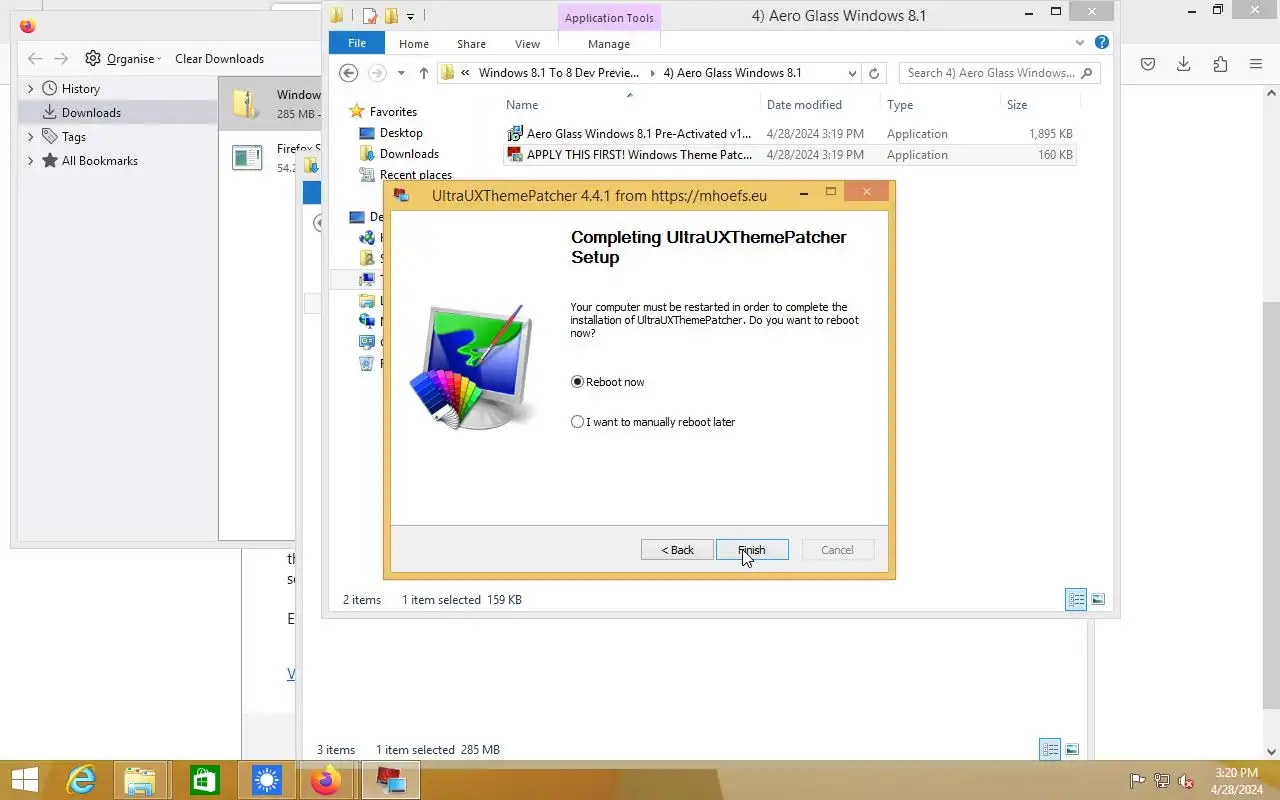The width and height of the screenshot is (1280, 800).
Task: Switch front Explorer to large icons view
Action: pos(1098,600)
